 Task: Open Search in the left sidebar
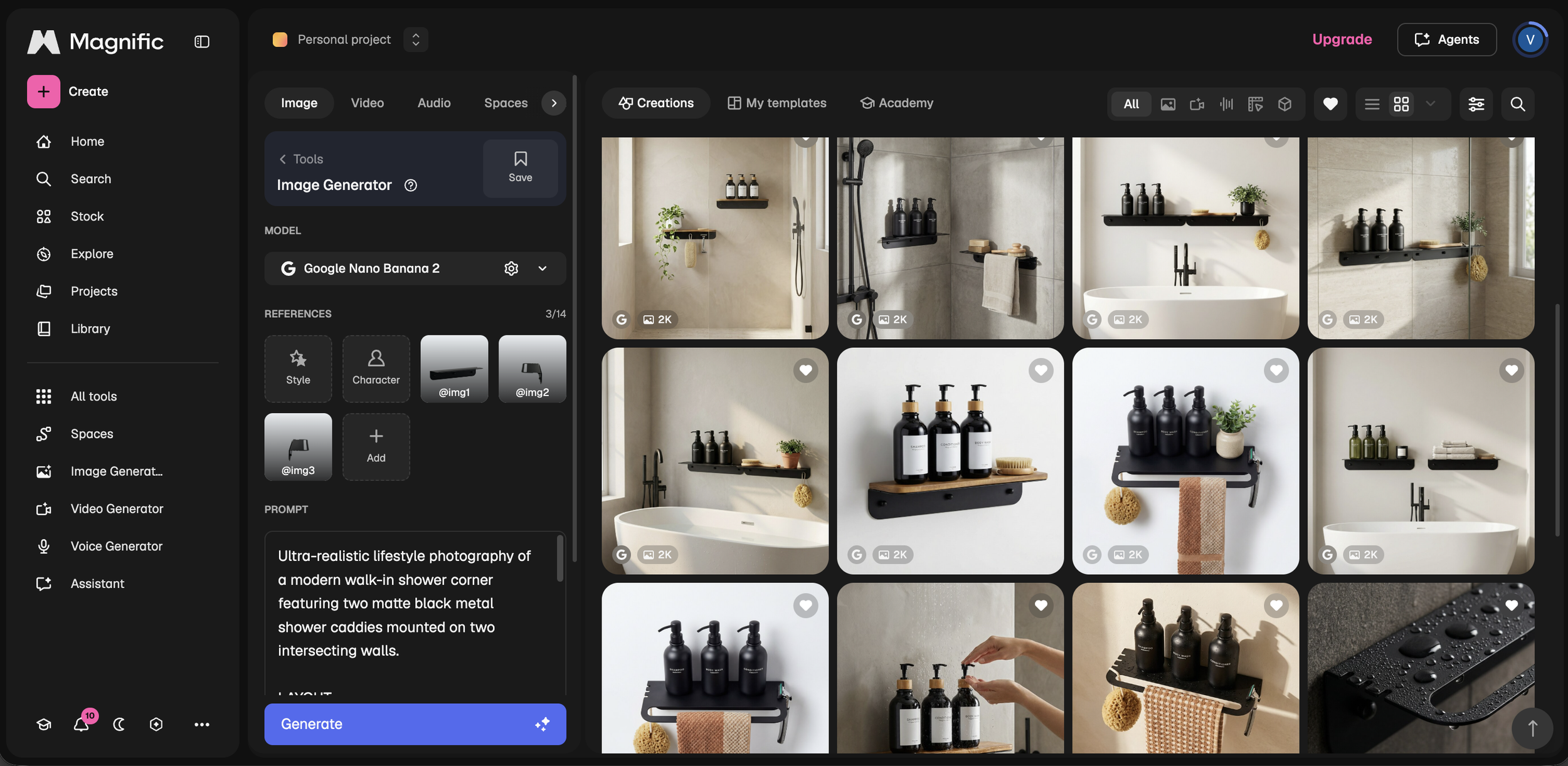(x=73, y=179)
